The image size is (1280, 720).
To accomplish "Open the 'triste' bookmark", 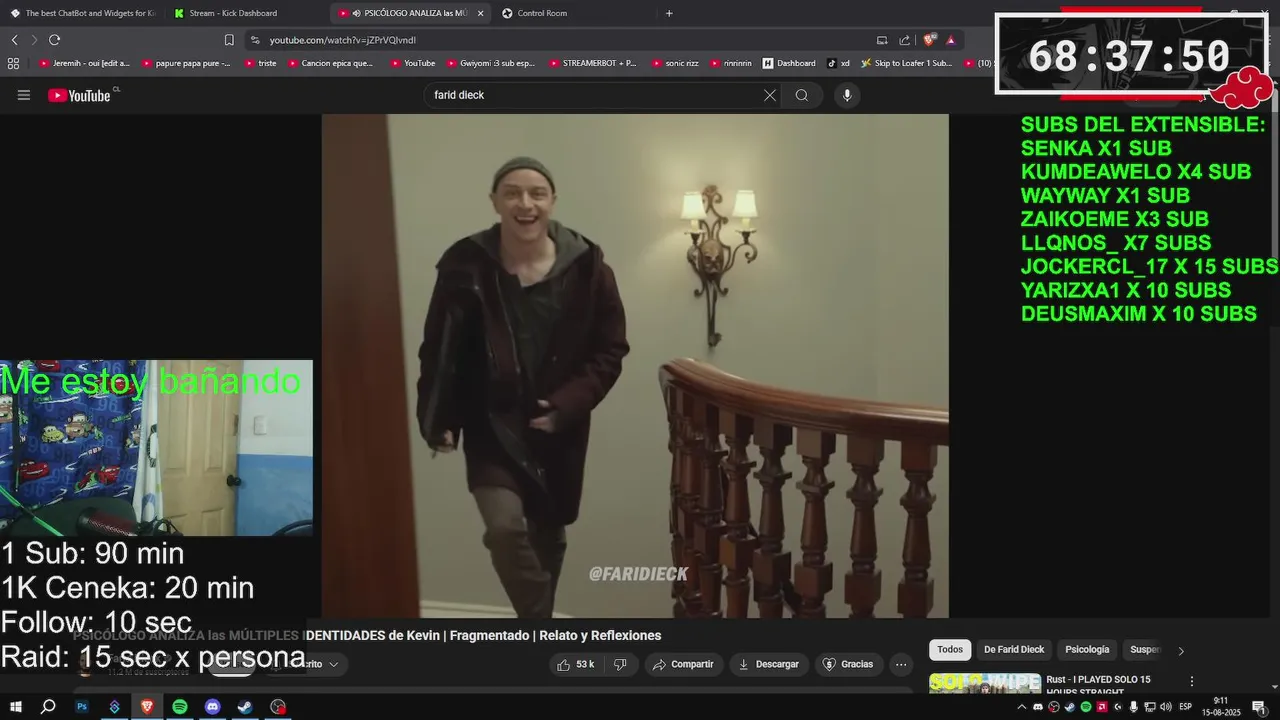I will coord(259,63).
